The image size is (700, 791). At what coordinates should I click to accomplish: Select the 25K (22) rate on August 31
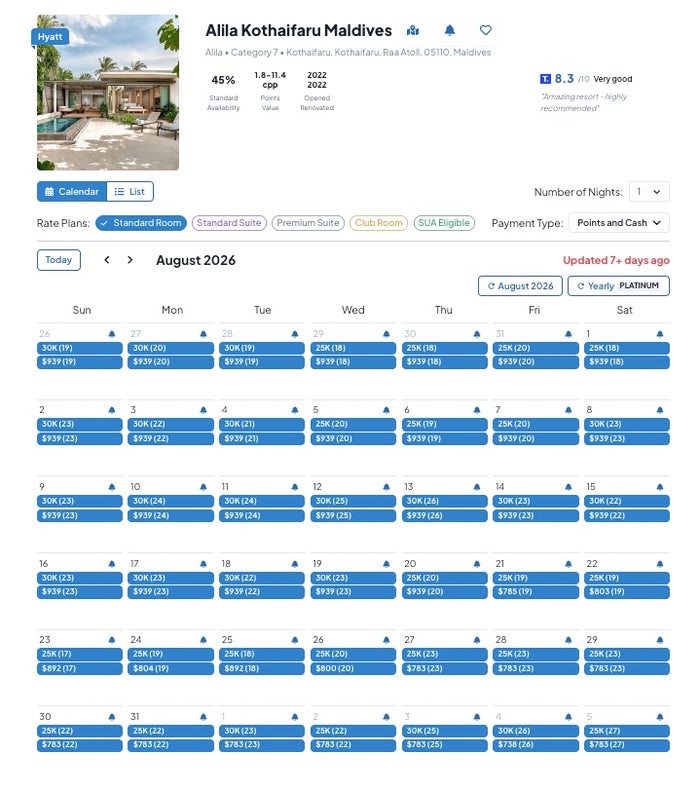click(170, 731)
